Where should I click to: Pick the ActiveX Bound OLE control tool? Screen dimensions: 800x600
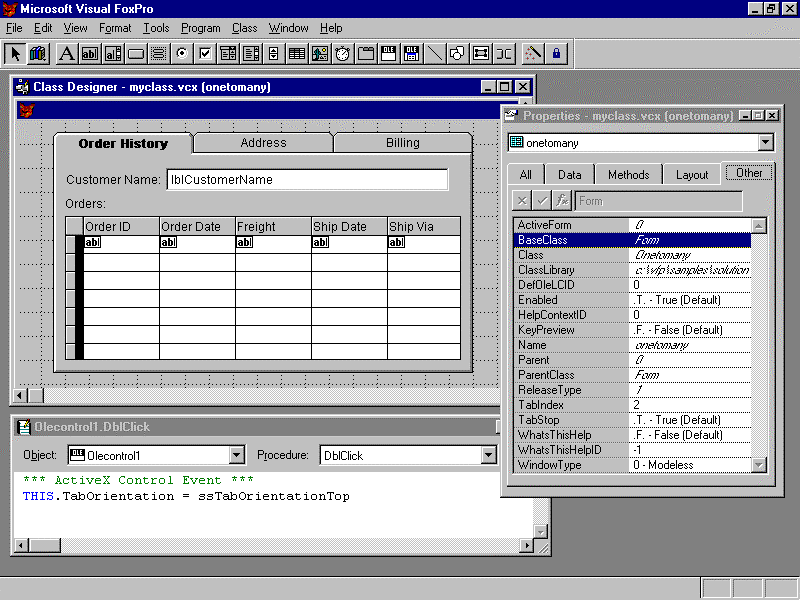[412, 54]
